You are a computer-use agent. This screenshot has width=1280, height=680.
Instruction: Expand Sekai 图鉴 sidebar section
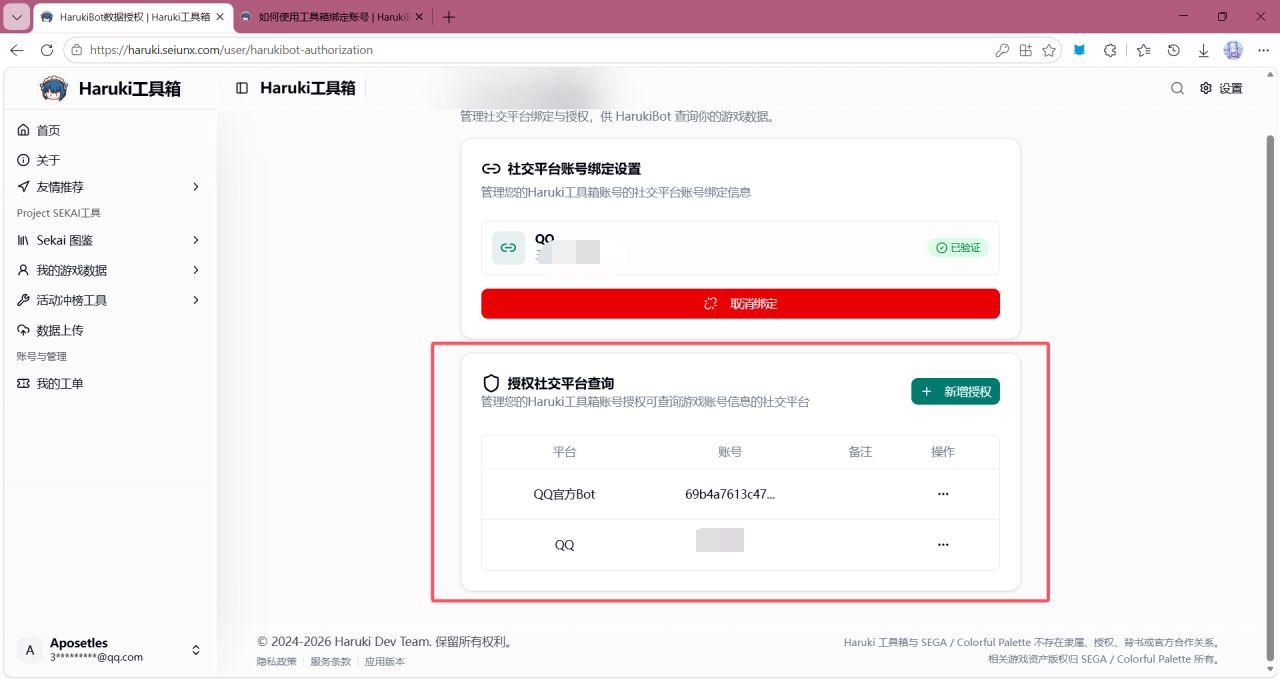110,240
